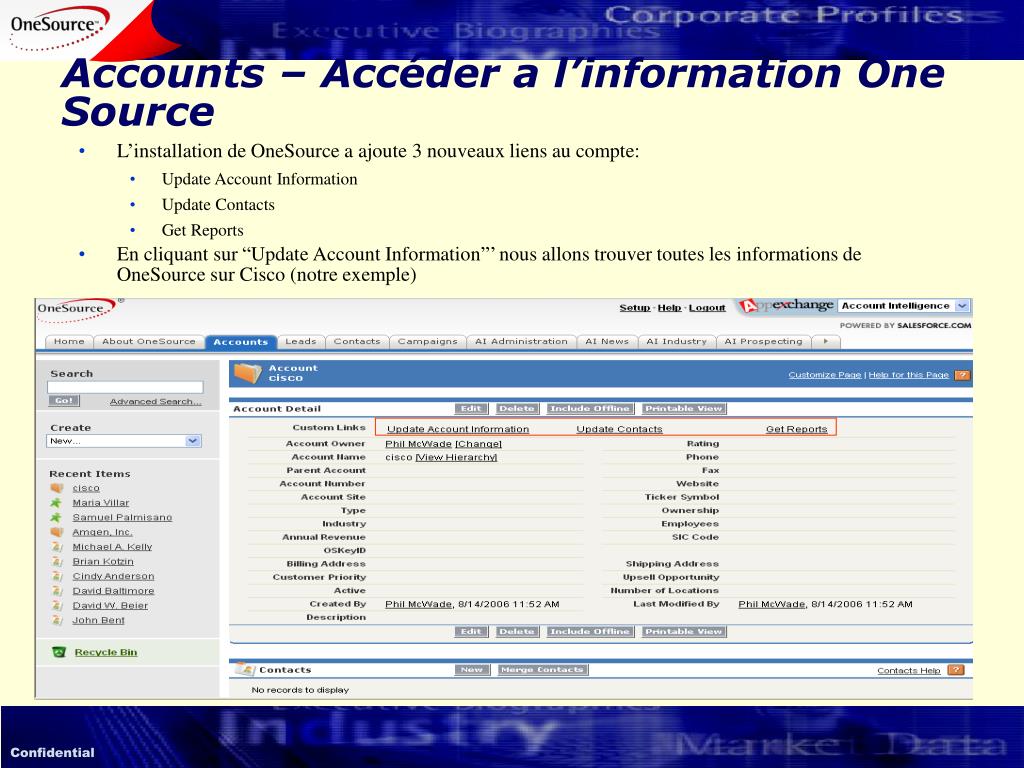Screen dimensions: 1024x768
Task: Click the top Edit button in Account Detail
Action: [471, 409]
